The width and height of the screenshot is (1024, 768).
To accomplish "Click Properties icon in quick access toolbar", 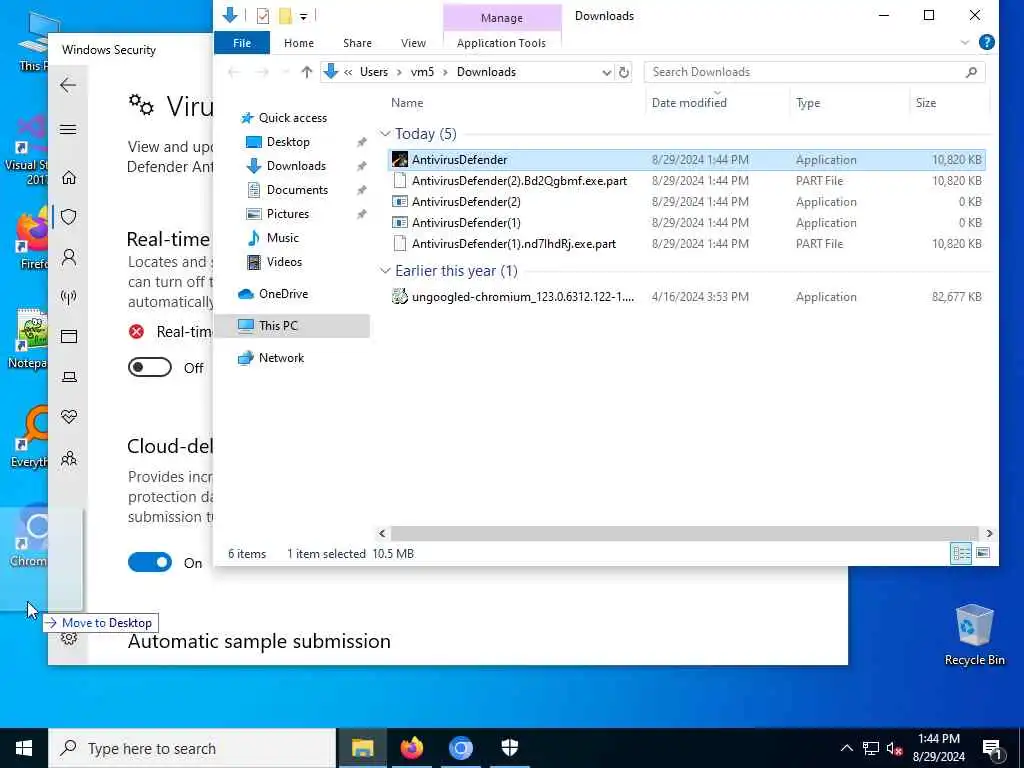I will pos(263,16).
